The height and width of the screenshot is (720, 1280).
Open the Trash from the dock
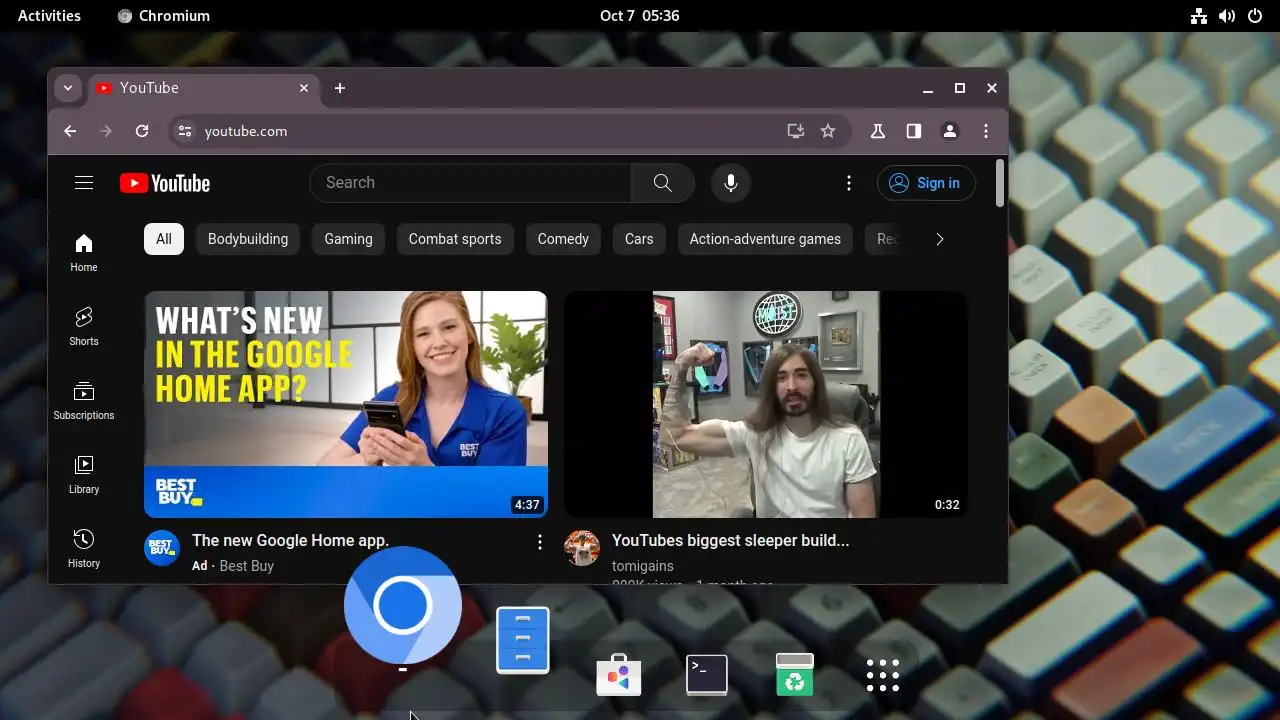pyautogui.click(x=795, y=675)
